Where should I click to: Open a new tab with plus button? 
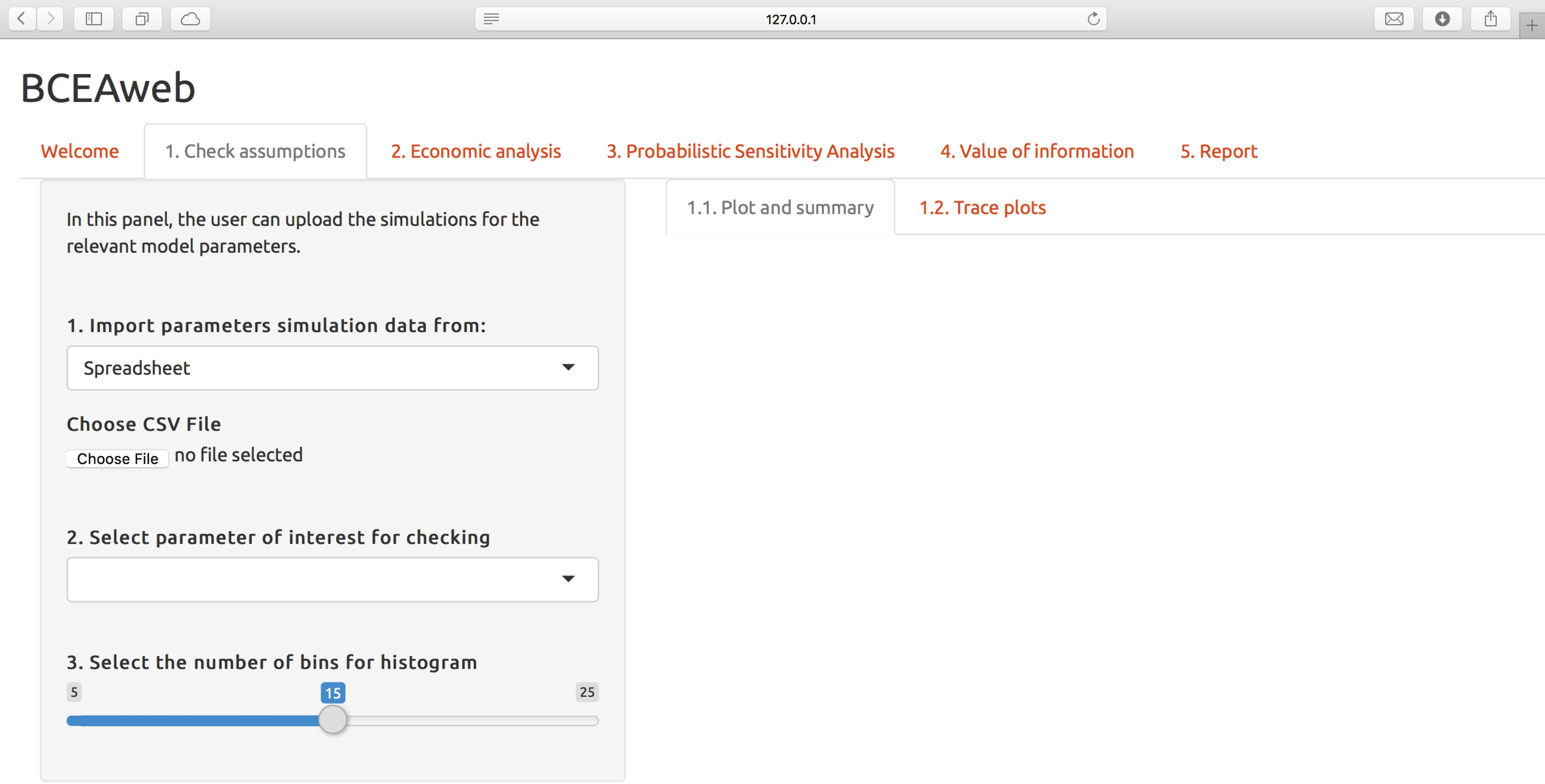(x=1532, y=25)
